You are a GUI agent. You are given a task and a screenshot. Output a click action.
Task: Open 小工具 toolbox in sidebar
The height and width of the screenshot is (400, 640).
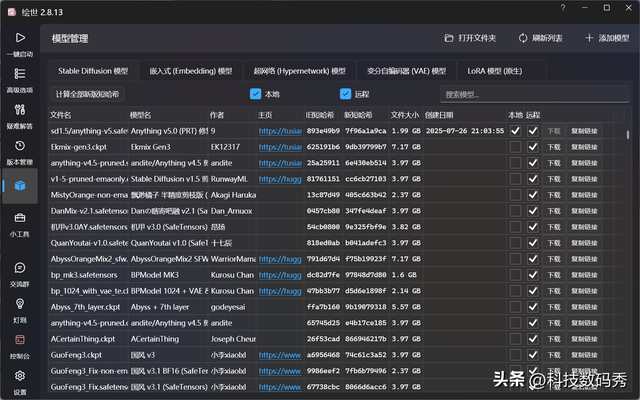coord(20,224)
